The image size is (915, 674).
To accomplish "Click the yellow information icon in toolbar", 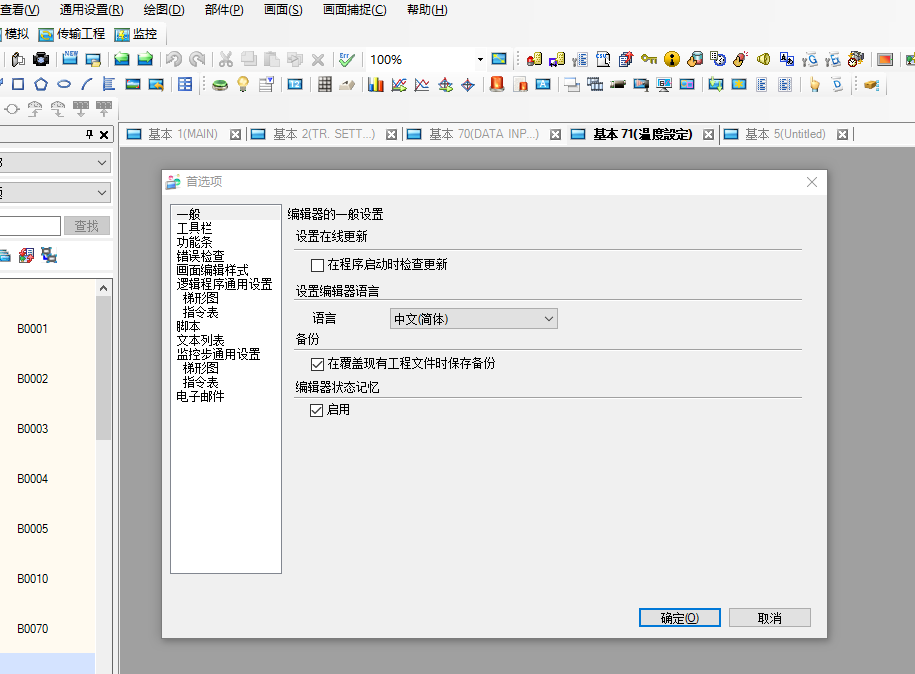I will pos(672,60).
